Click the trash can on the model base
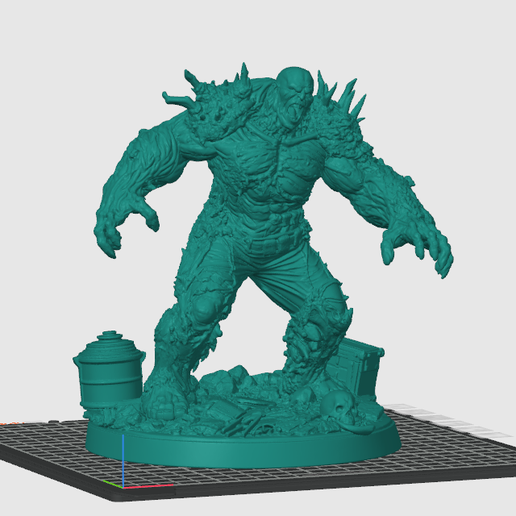This screenshot has height=516, width=516. [x=109, y=370]
